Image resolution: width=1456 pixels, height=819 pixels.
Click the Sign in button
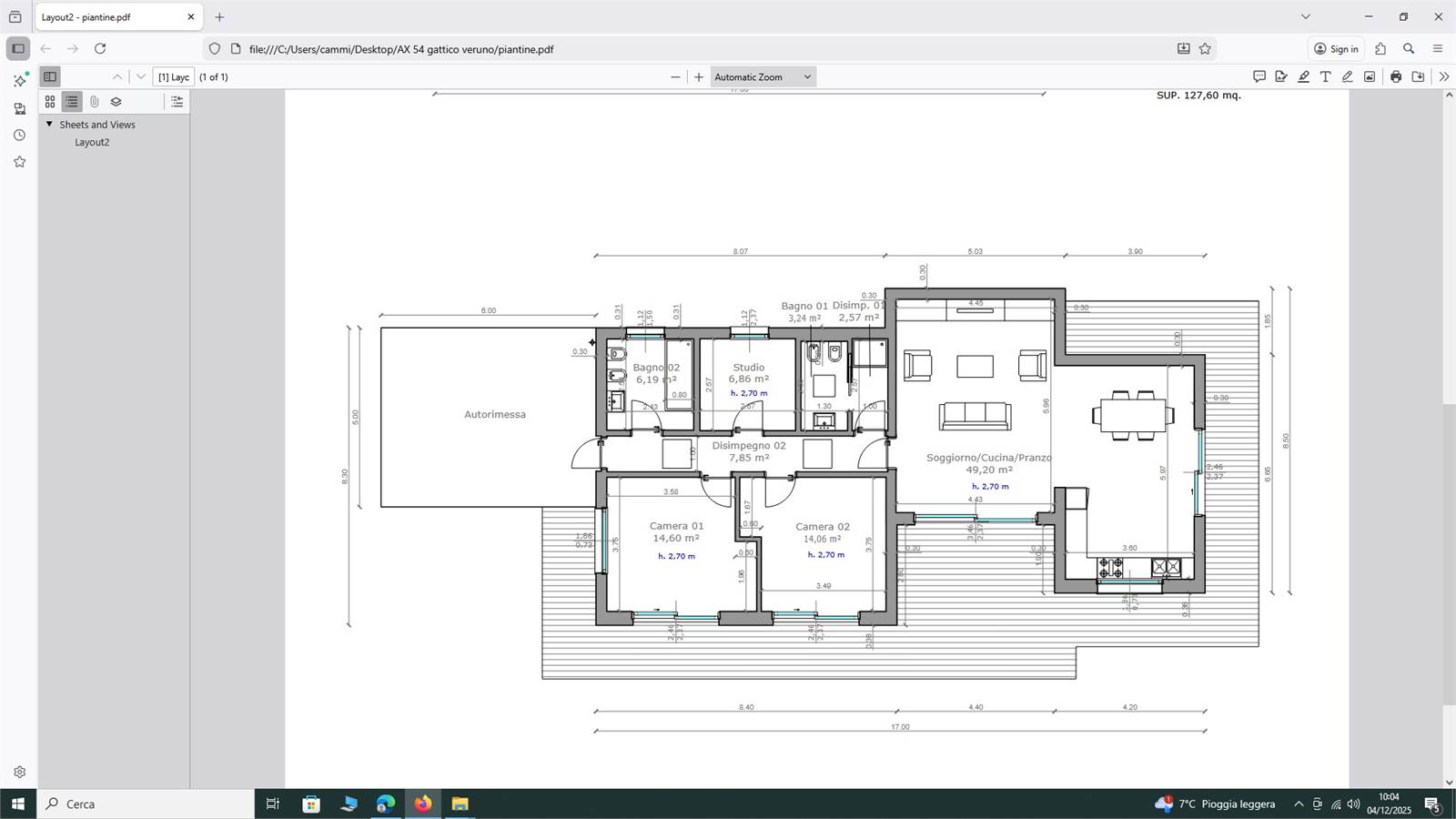1336,49
